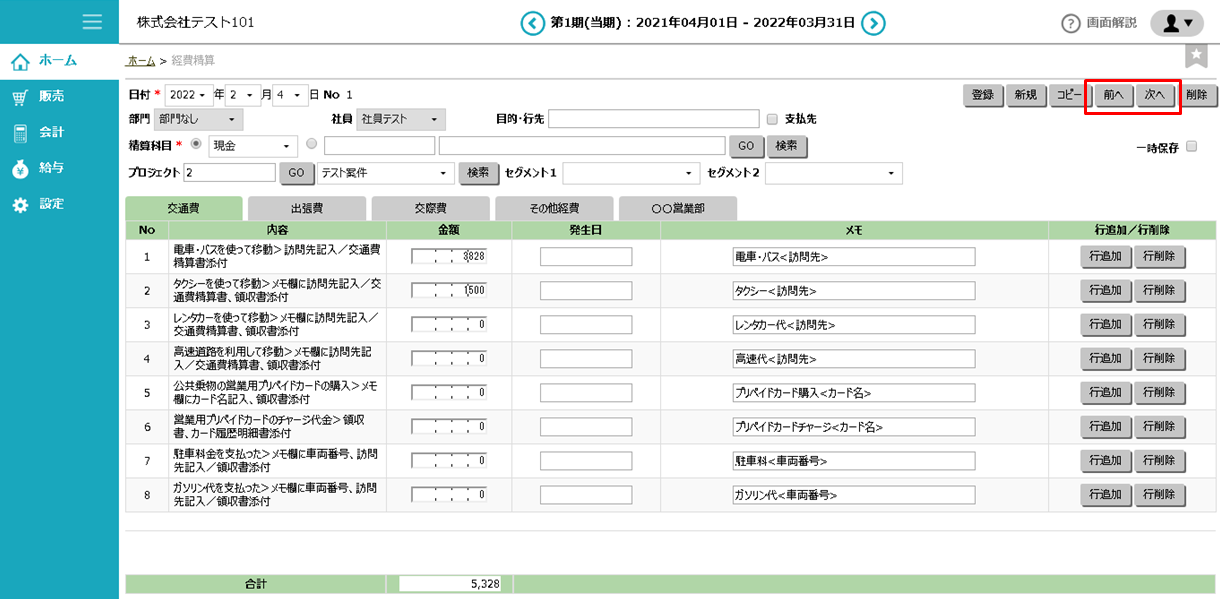The height and width of the screenshot is (599, 1220).
Task: Open 画面解説 help question mark icon
Action: click(x=1071, y=23)
